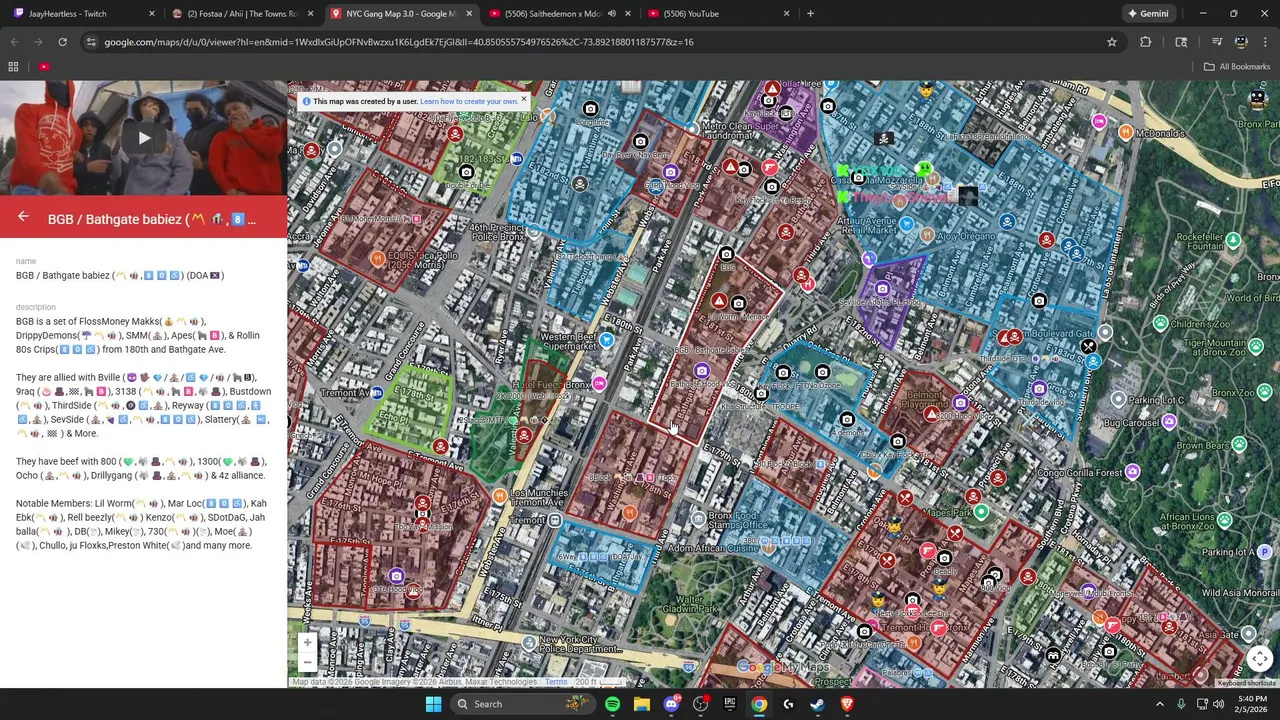Launch Epic Games from the taskbar
Viewport: 1280px width, 720px height.
coord(729,704)
